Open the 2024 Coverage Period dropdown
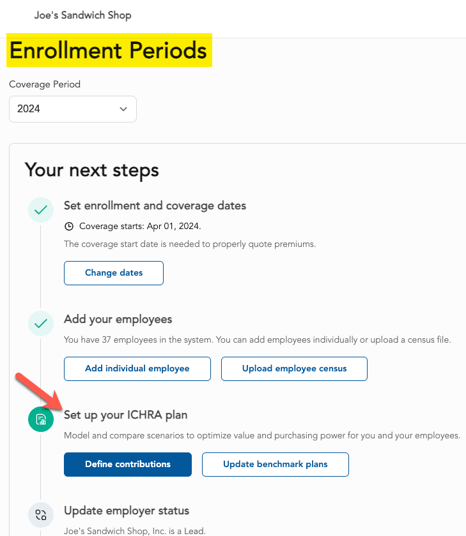The width and height of the screenshot is (466, 536). pyautogui.click(x=73, y=109)
